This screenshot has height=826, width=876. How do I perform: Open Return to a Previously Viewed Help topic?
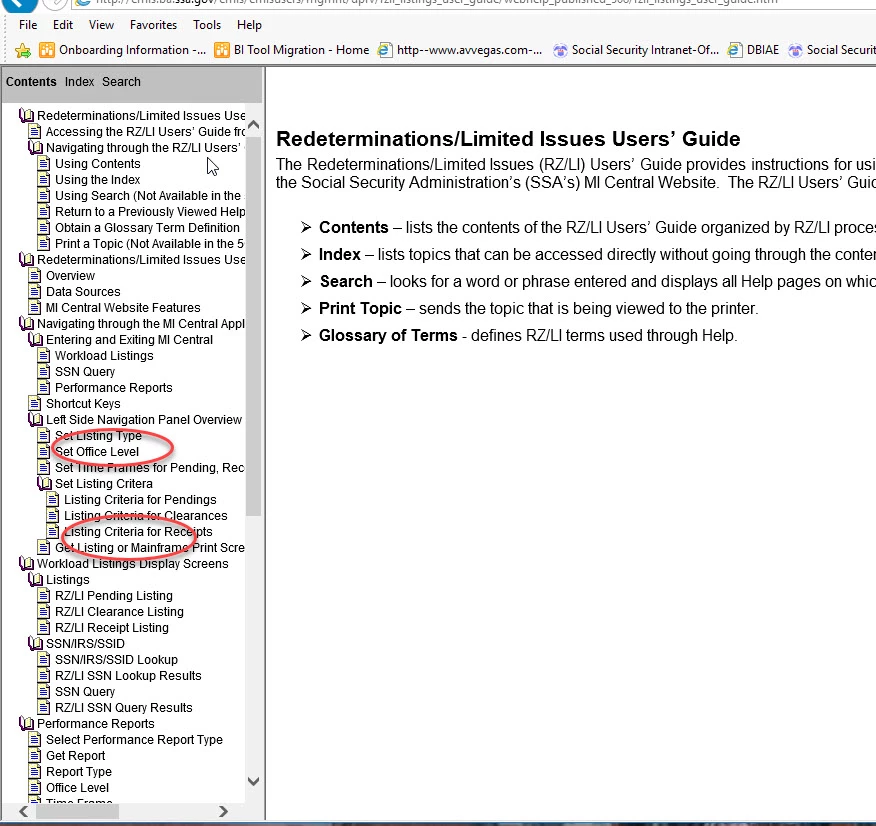click(x=150, y=212)
